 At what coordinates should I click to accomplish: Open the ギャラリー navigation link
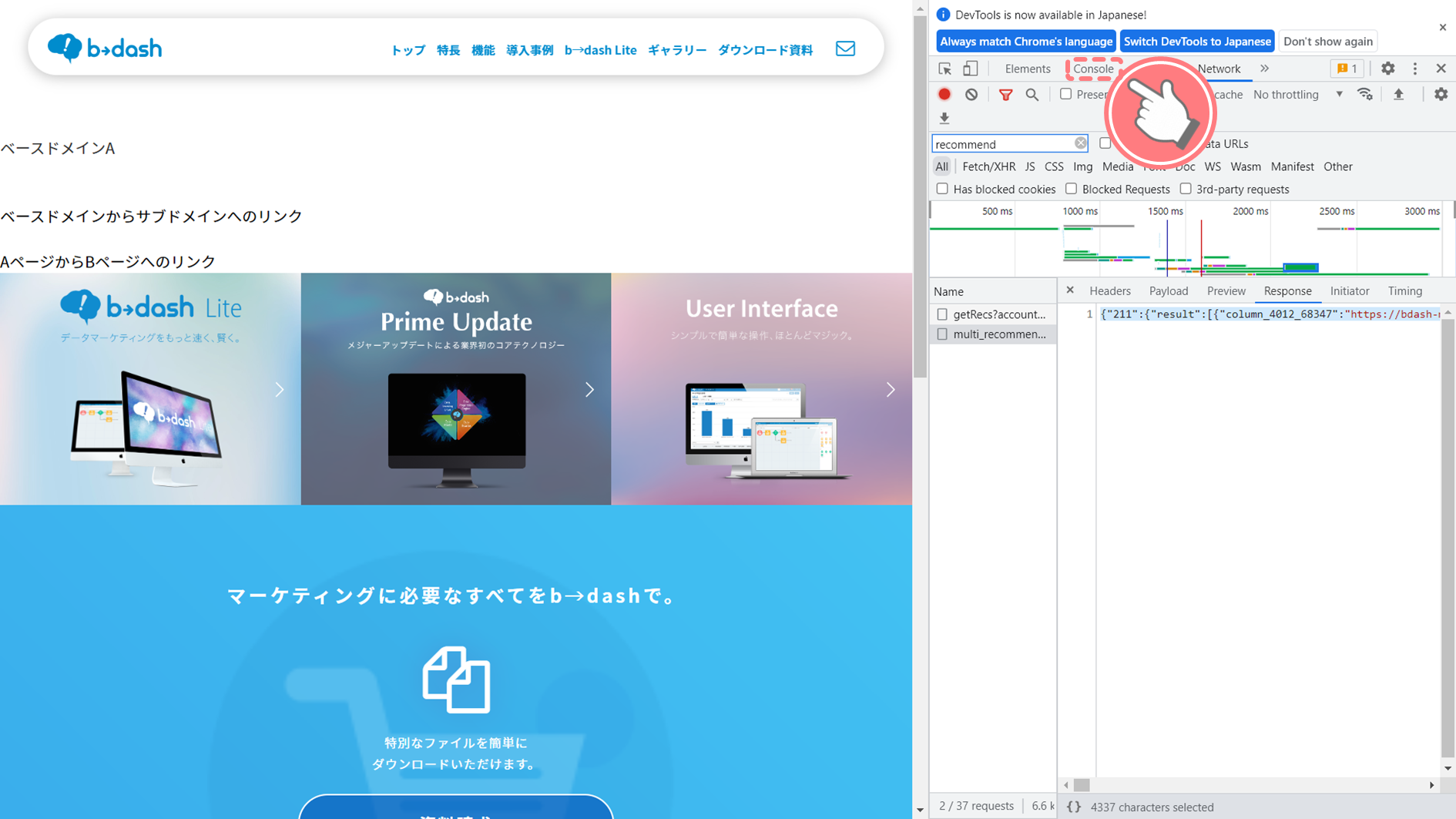677,50
